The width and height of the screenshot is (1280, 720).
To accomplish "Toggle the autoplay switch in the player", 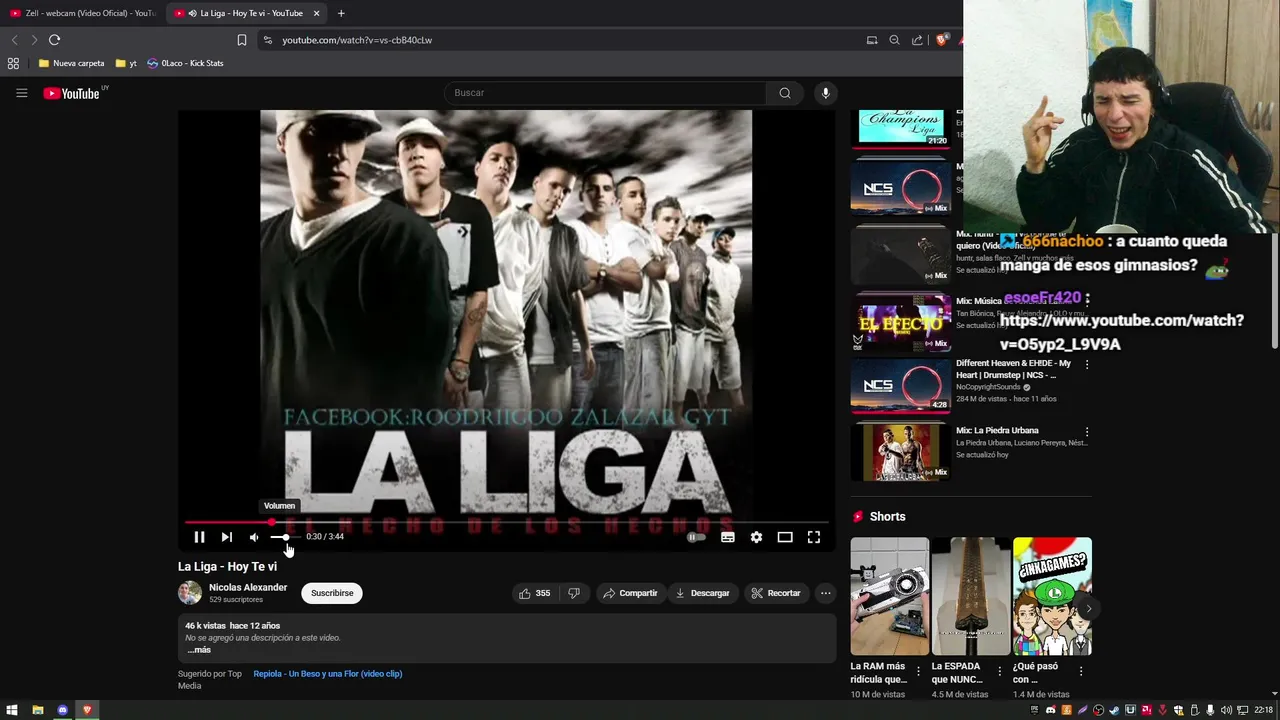I will (x=696, y=537).
